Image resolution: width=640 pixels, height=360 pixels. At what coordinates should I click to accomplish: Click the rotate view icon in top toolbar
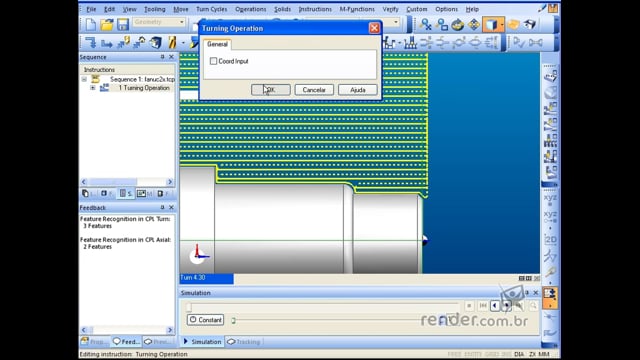click(x=458, y=24)
